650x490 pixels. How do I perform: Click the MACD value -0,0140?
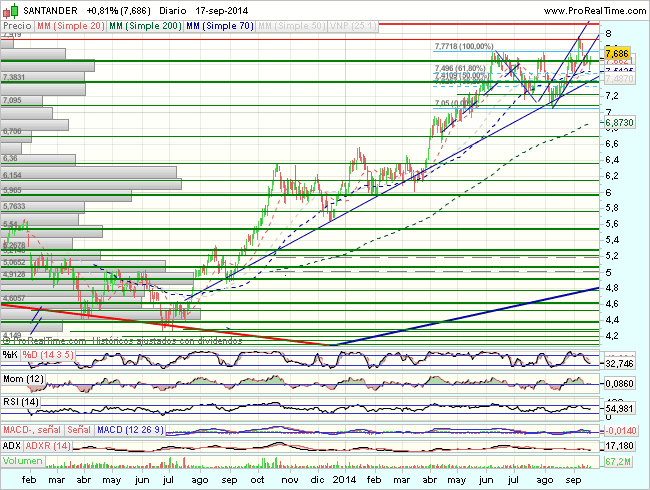(x=621, y=431)
